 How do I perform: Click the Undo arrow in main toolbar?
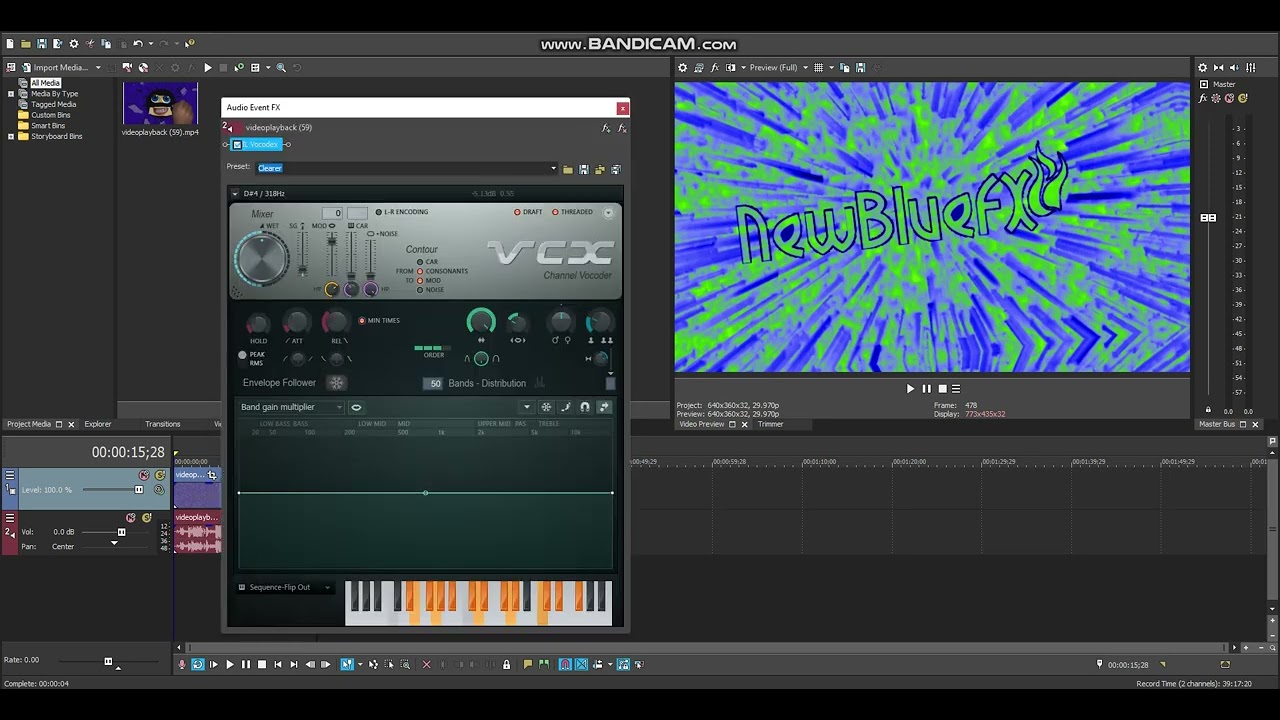tap(138, 44)
